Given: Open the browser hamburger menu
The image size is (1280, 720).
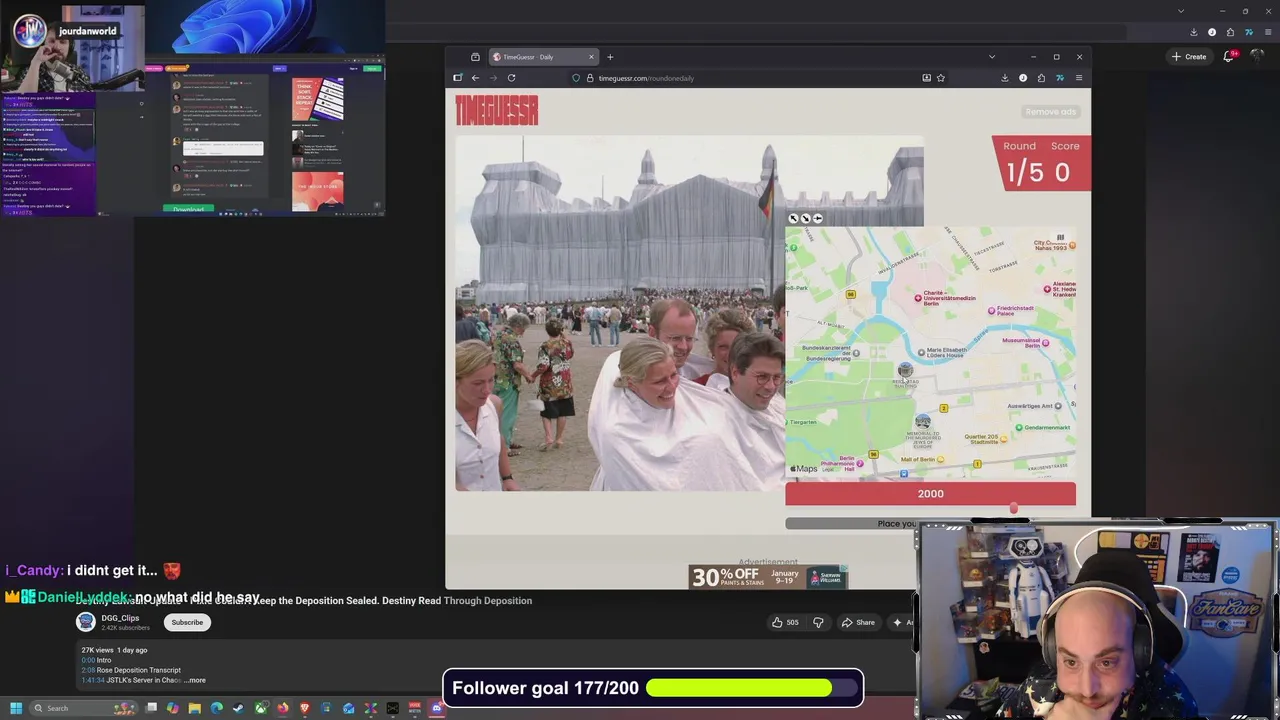Looking at the screenshot, I should (x=1079, y=78).
